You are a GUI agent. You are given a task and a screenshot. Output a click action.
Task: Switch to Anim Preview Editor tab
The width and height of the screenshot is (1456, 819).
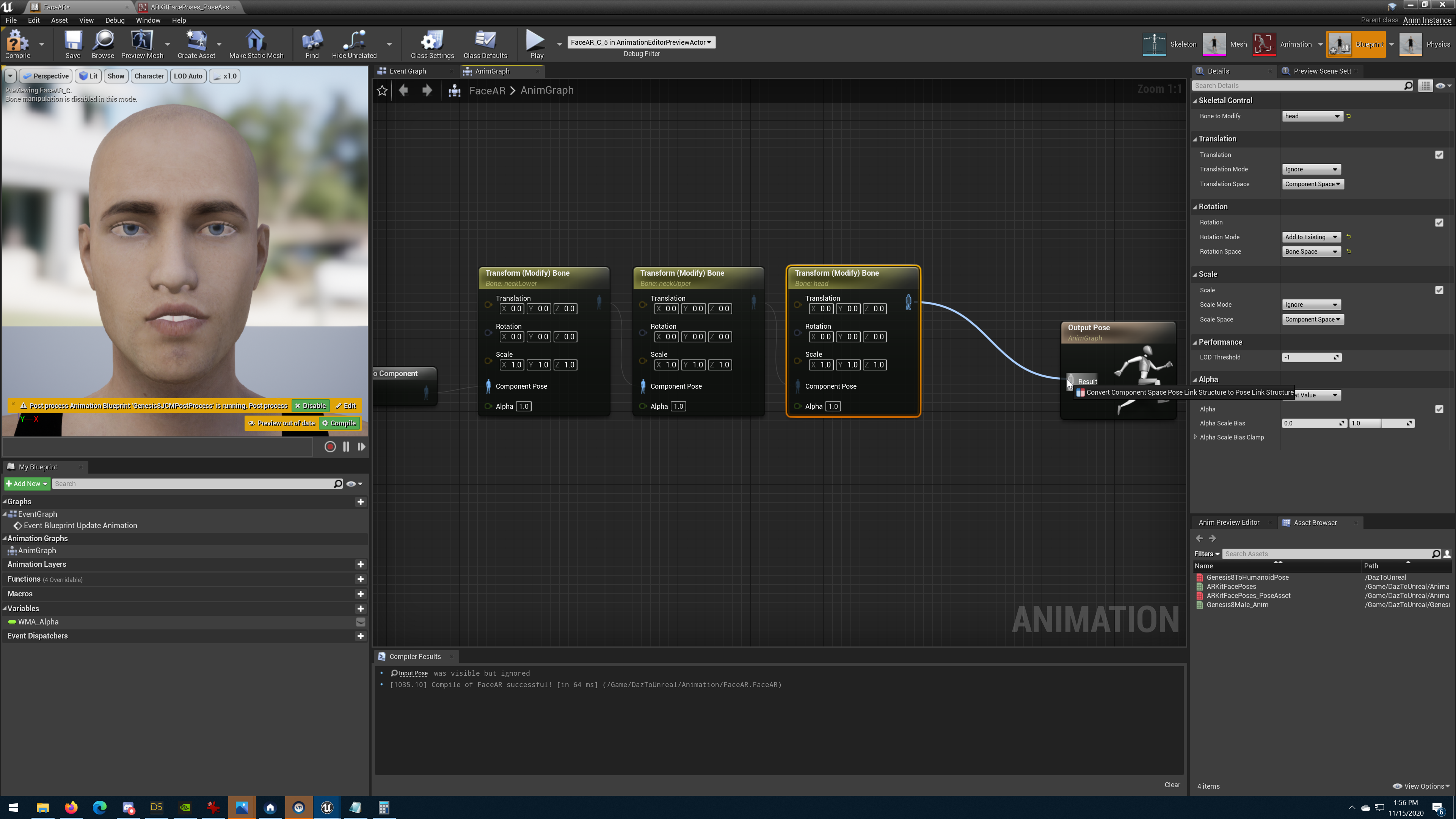pyautogui.click(x=1229, y=522)
